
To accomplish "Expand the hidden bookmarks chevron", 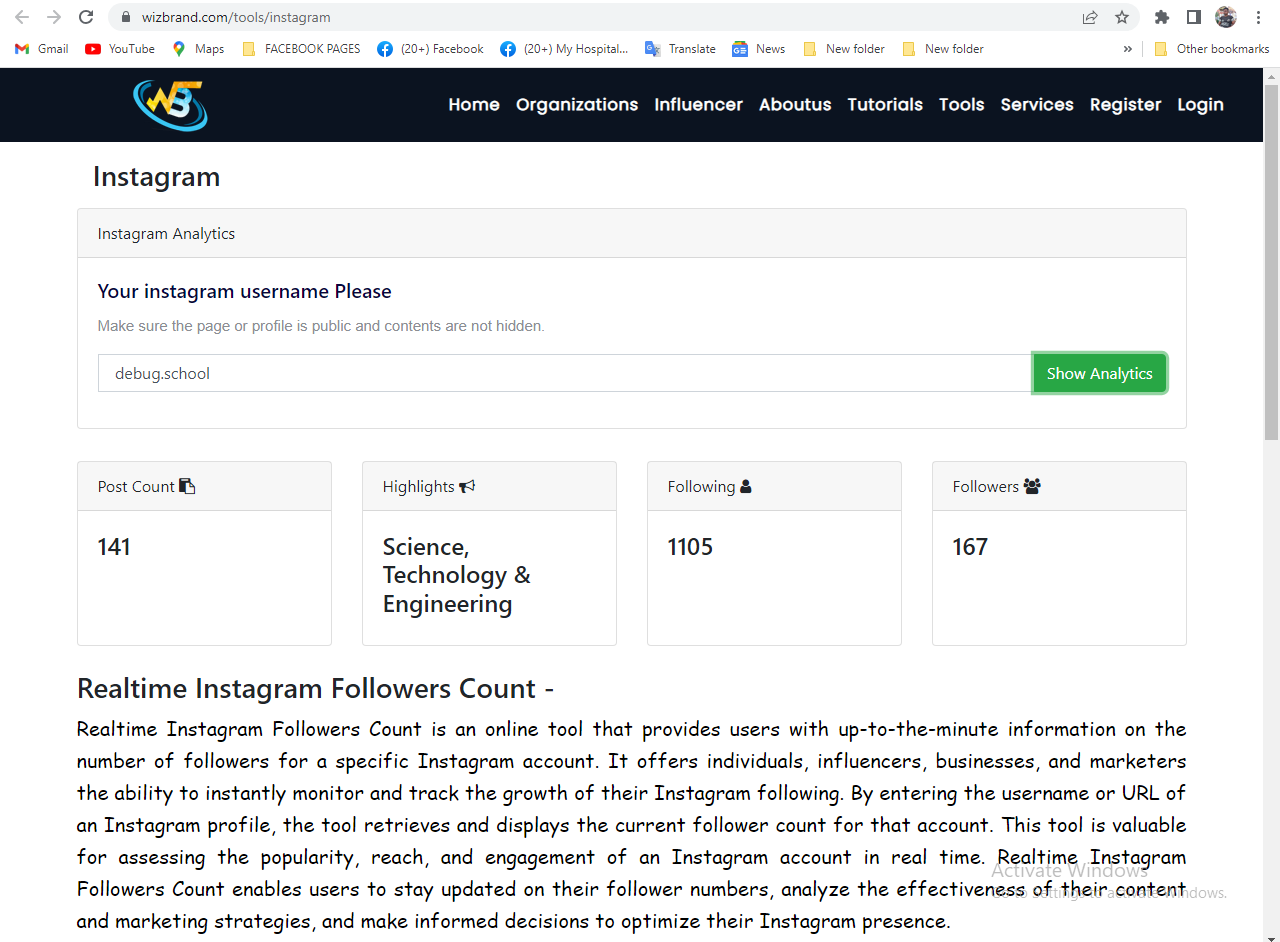I will click(x=1128, y=49).
